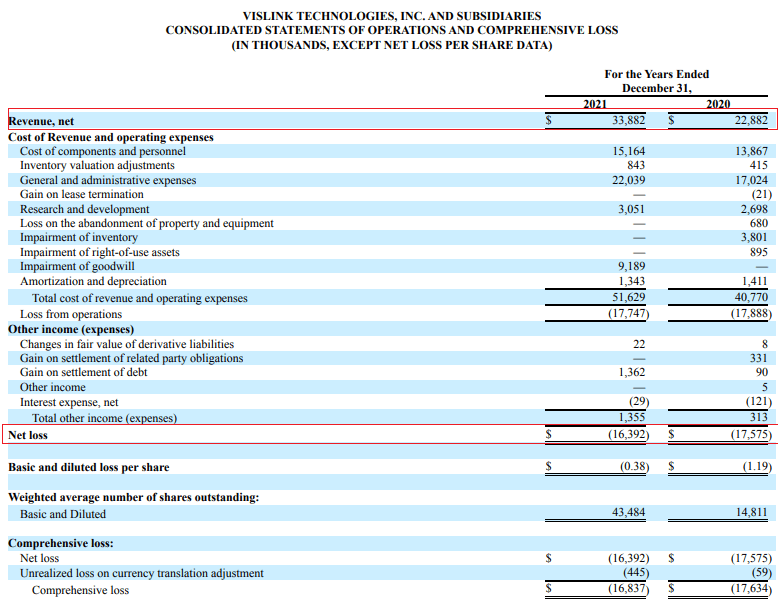This screenshot has width=778, height=608.
Task: Click 'General and administrative expenses' label
Action: (108, 180)
